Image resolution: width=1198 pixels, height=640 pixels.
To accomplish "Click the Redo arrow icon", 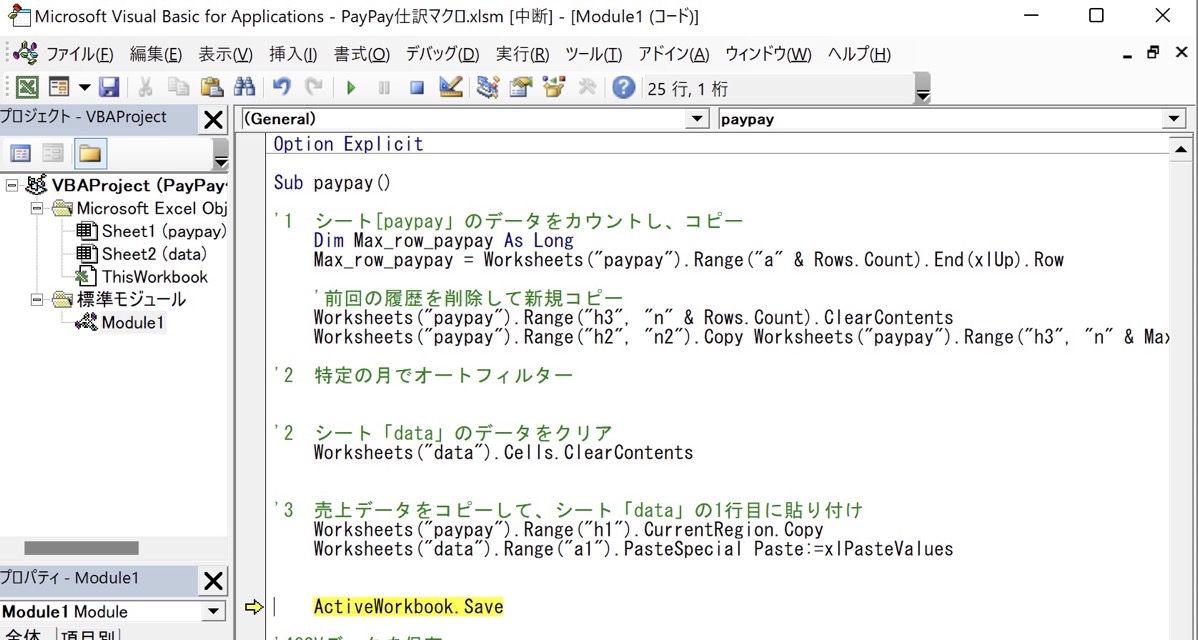I will 313,87.
